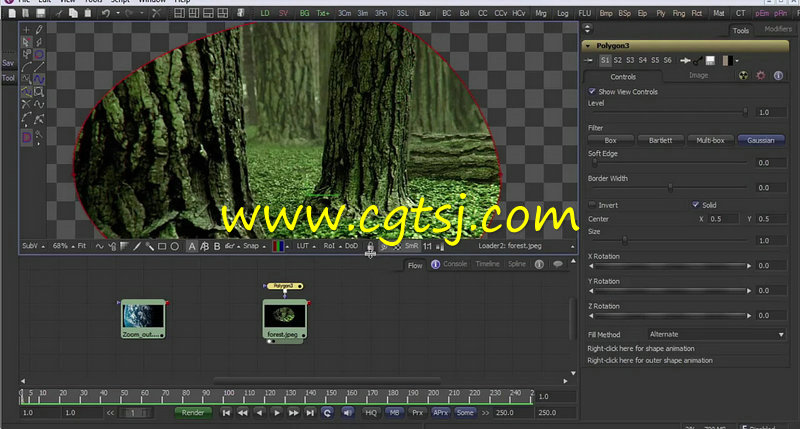Click the crosshair click-append polygon tool
This screenshot has height=429, width=800.
27,30
